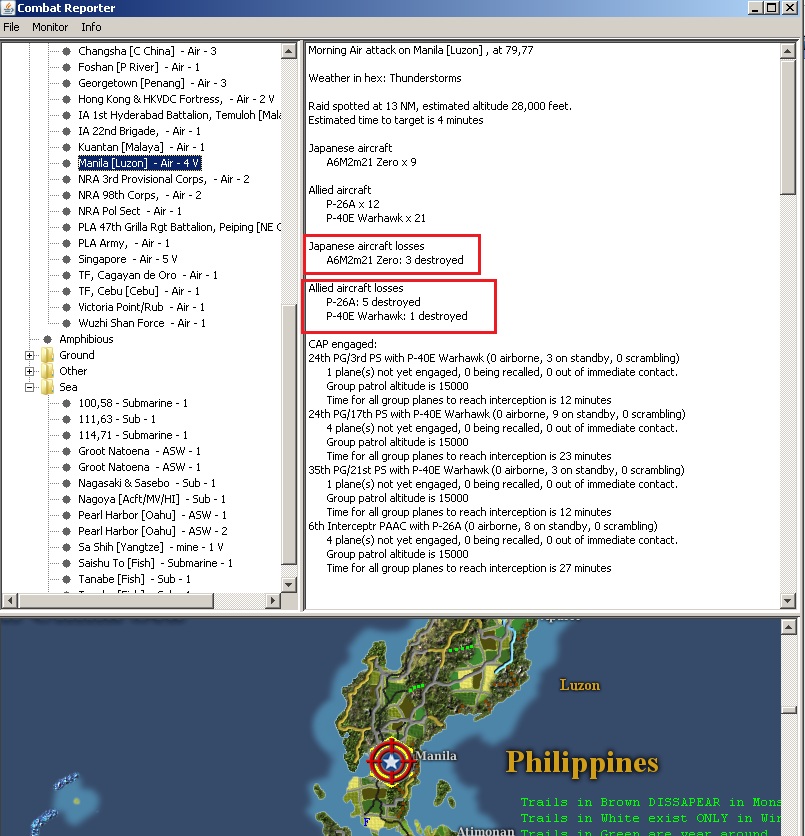Select TF, Cagayan de Oro report
The image size is (805, 836).
pos(148,275)
